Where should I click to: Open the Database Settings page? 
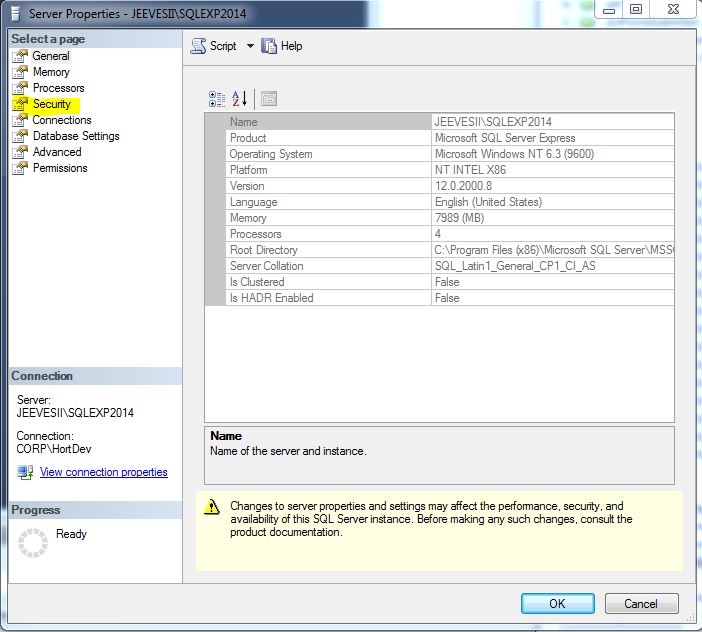tap(76, 136)
